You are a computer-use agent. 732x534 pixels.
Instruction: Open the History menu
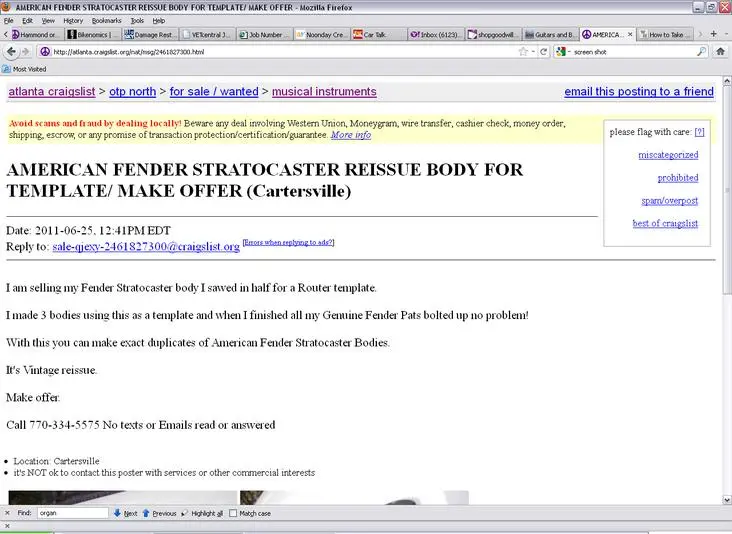(73, 21)
